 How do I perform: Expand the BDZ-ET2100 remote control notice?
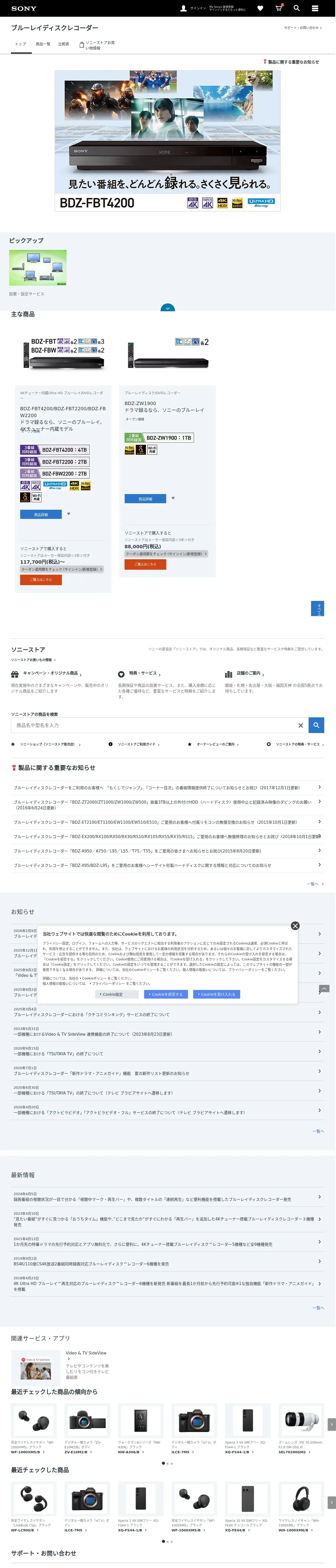point(168,822)
